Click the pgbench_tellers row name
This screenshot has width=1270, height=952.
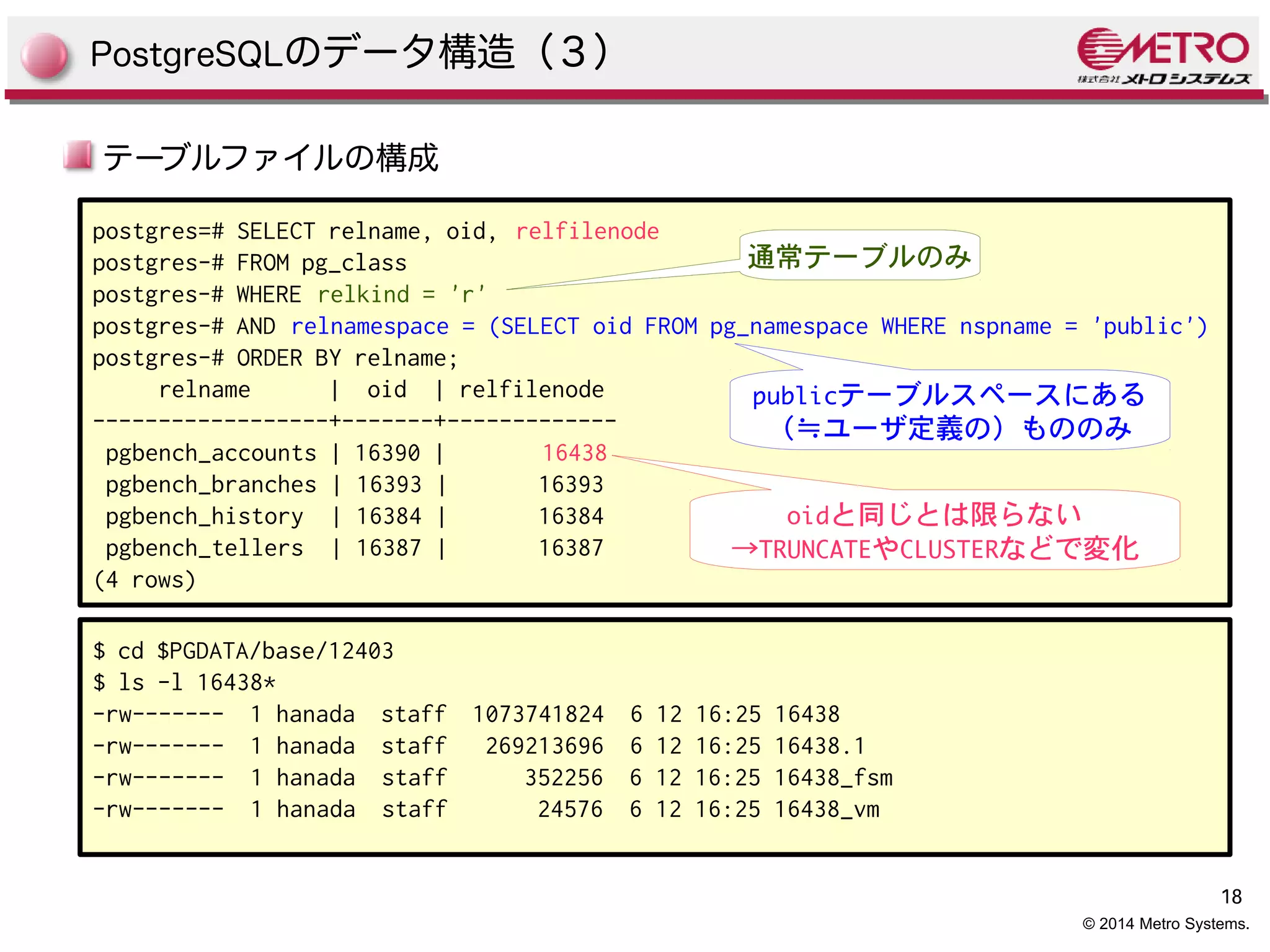(204, 549)
